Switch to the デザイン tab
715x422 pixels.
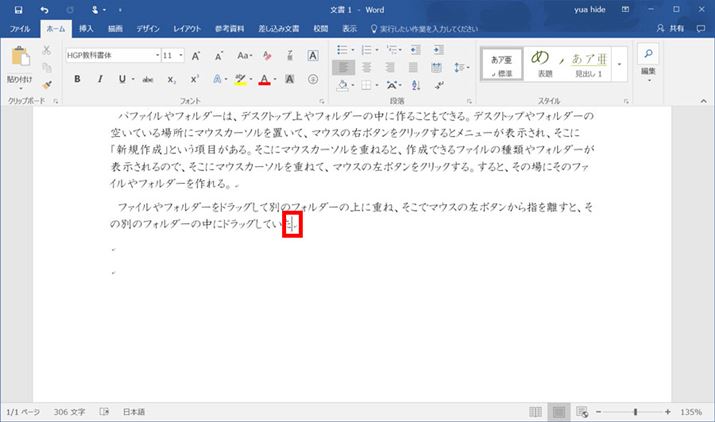pyautogui.click(x=148, y=28)
